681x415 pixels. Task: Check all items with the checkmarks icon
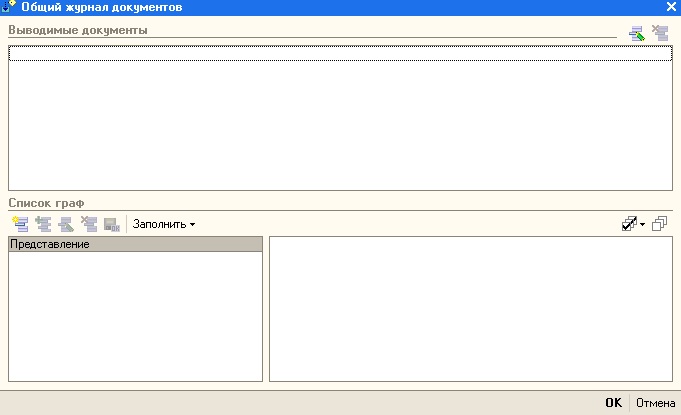coord(628,225)
